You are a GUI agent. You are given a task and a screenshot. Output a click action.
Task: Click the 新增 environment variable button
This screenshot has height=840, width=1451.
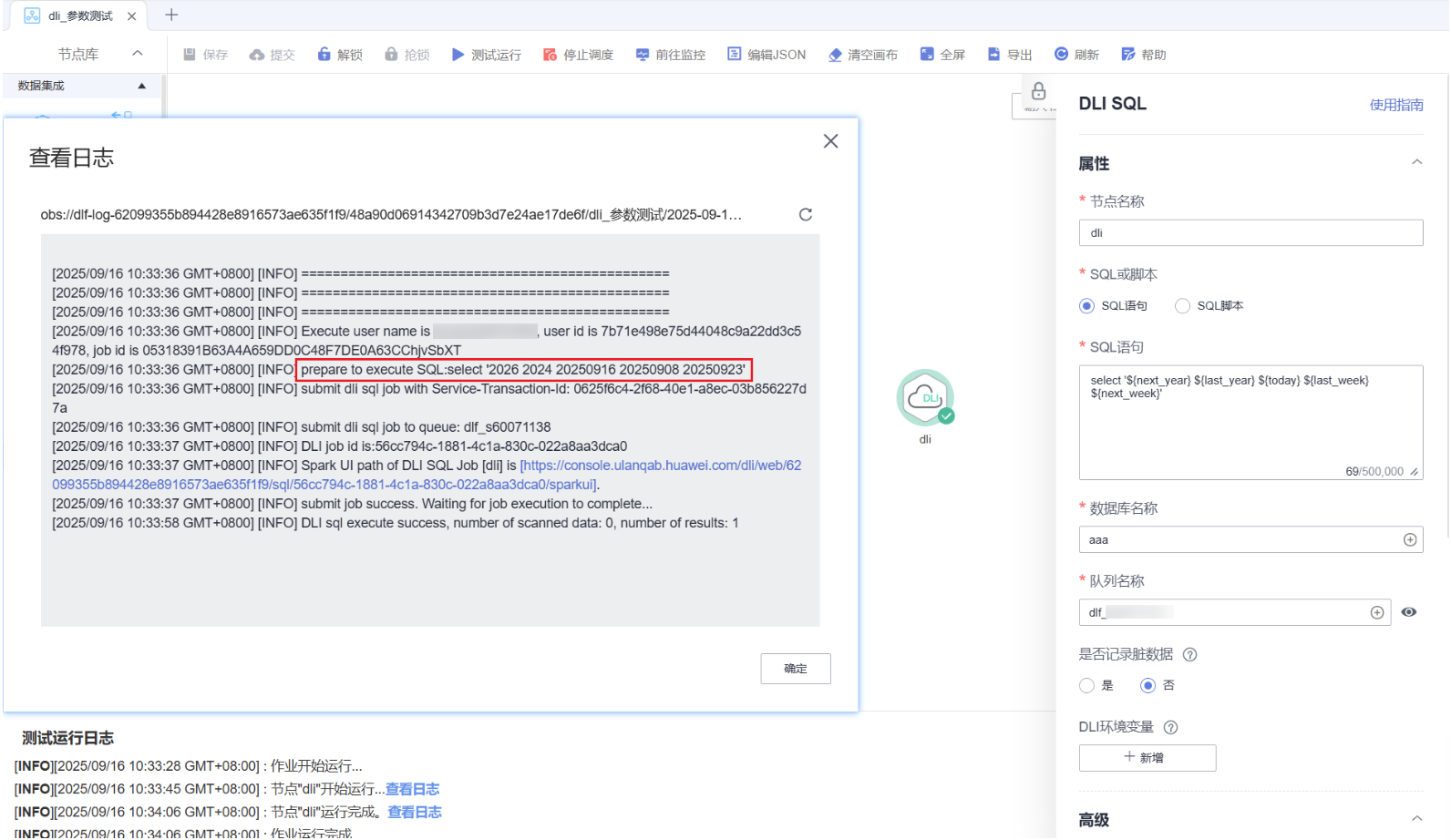click(1147, 758)
